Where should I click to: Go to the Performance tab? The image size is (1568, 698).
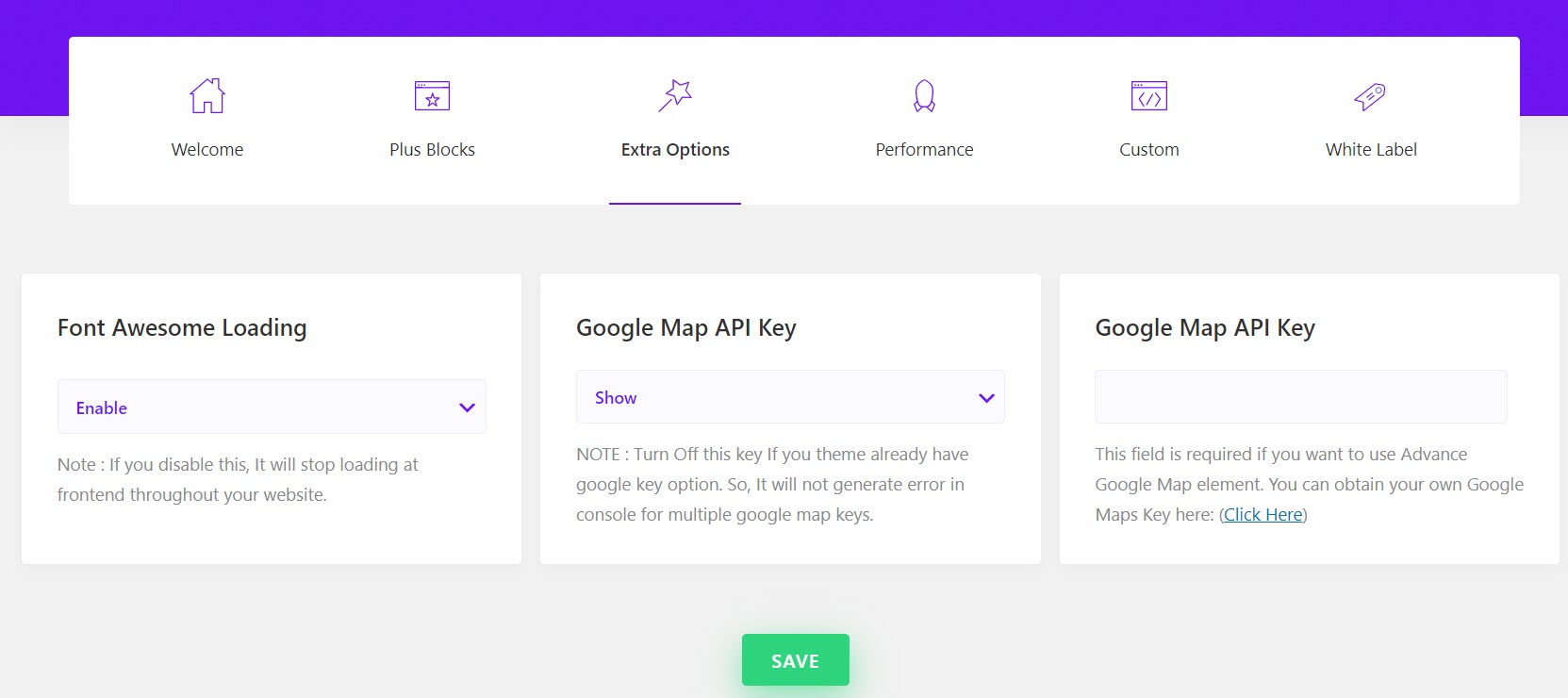click(x=924, y=149)
